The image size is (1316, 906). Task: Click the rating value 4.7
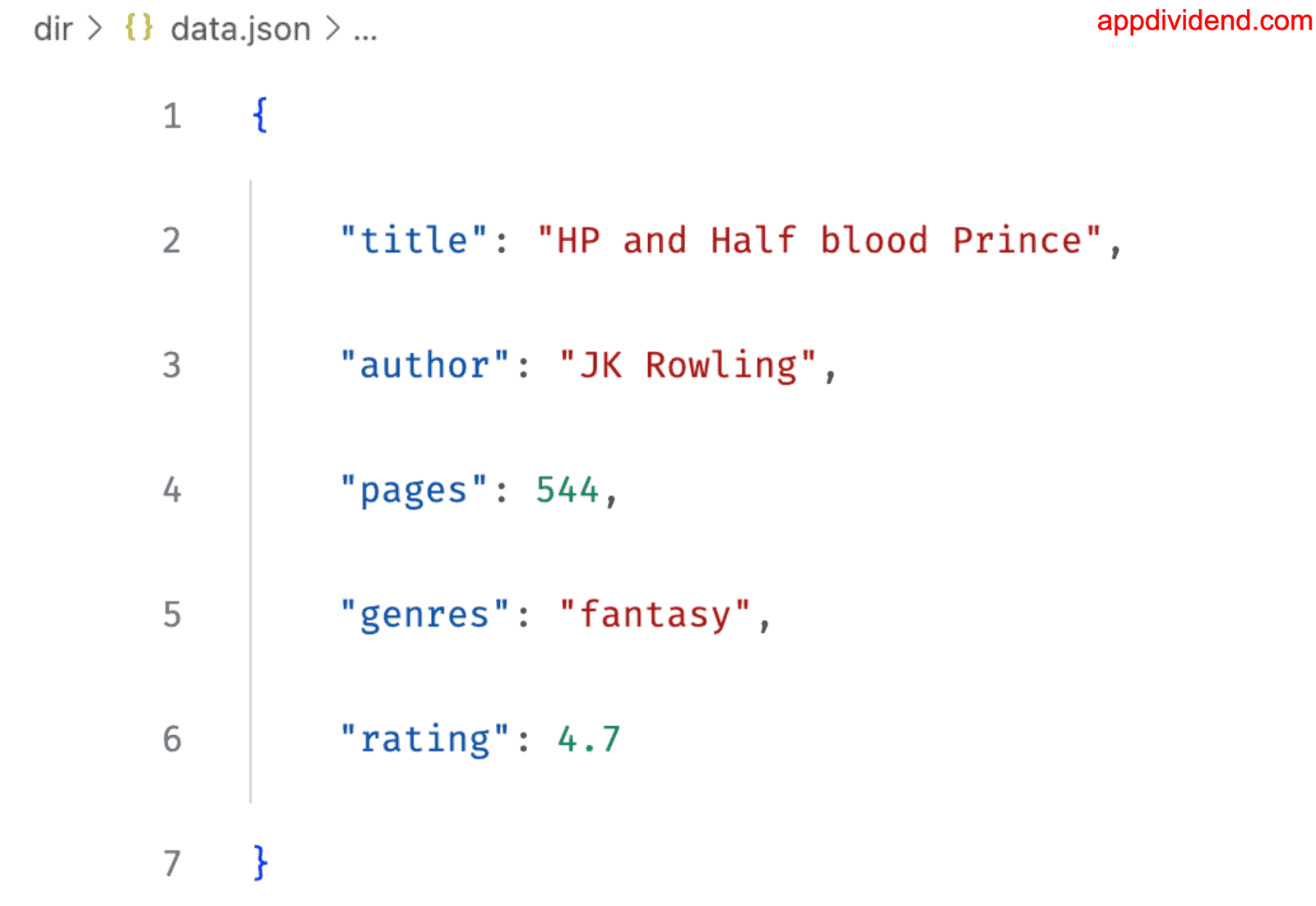[589, 739]
